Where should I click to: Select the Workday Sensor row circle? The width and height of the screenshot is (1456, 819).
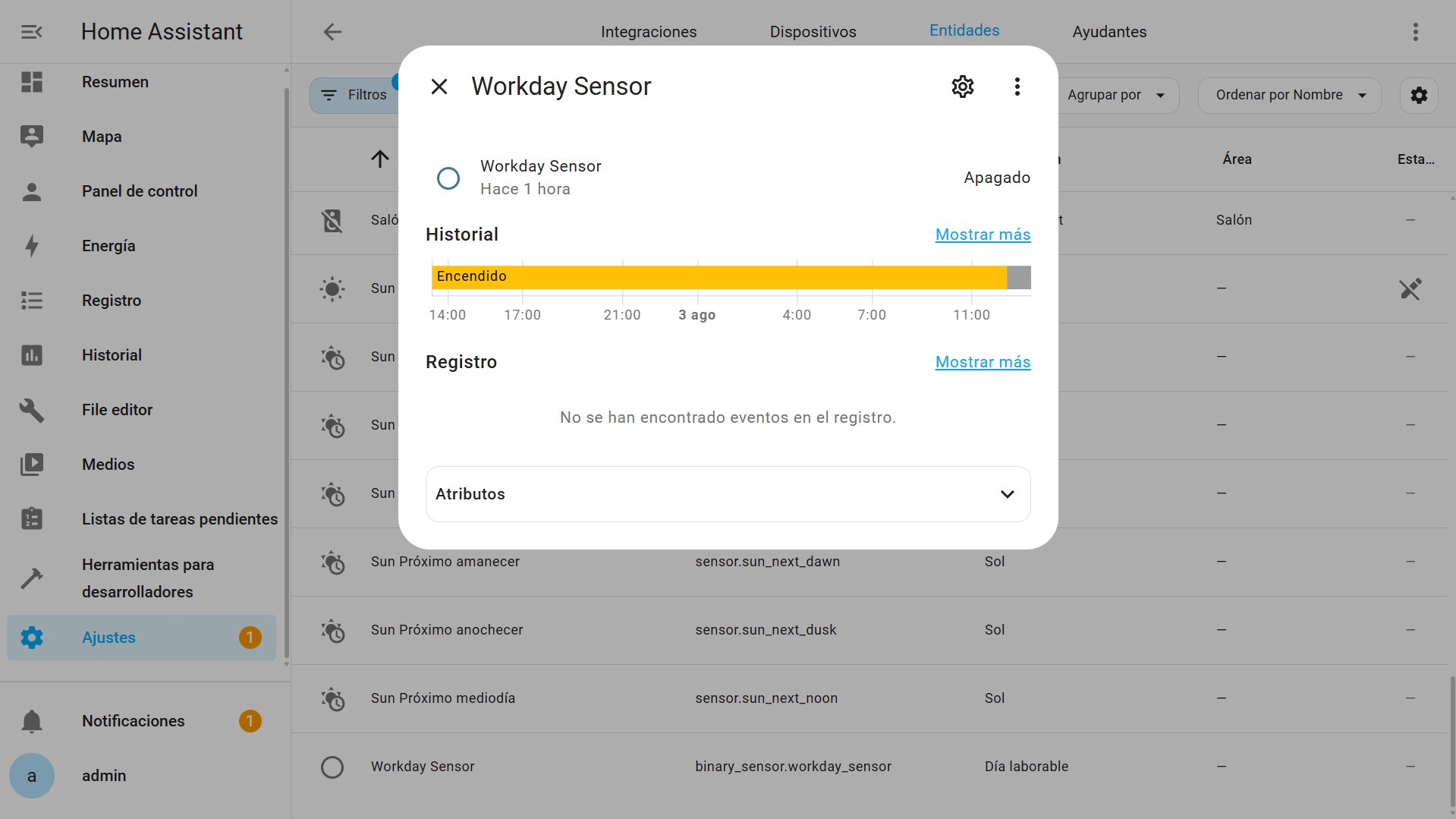(332, 767)
